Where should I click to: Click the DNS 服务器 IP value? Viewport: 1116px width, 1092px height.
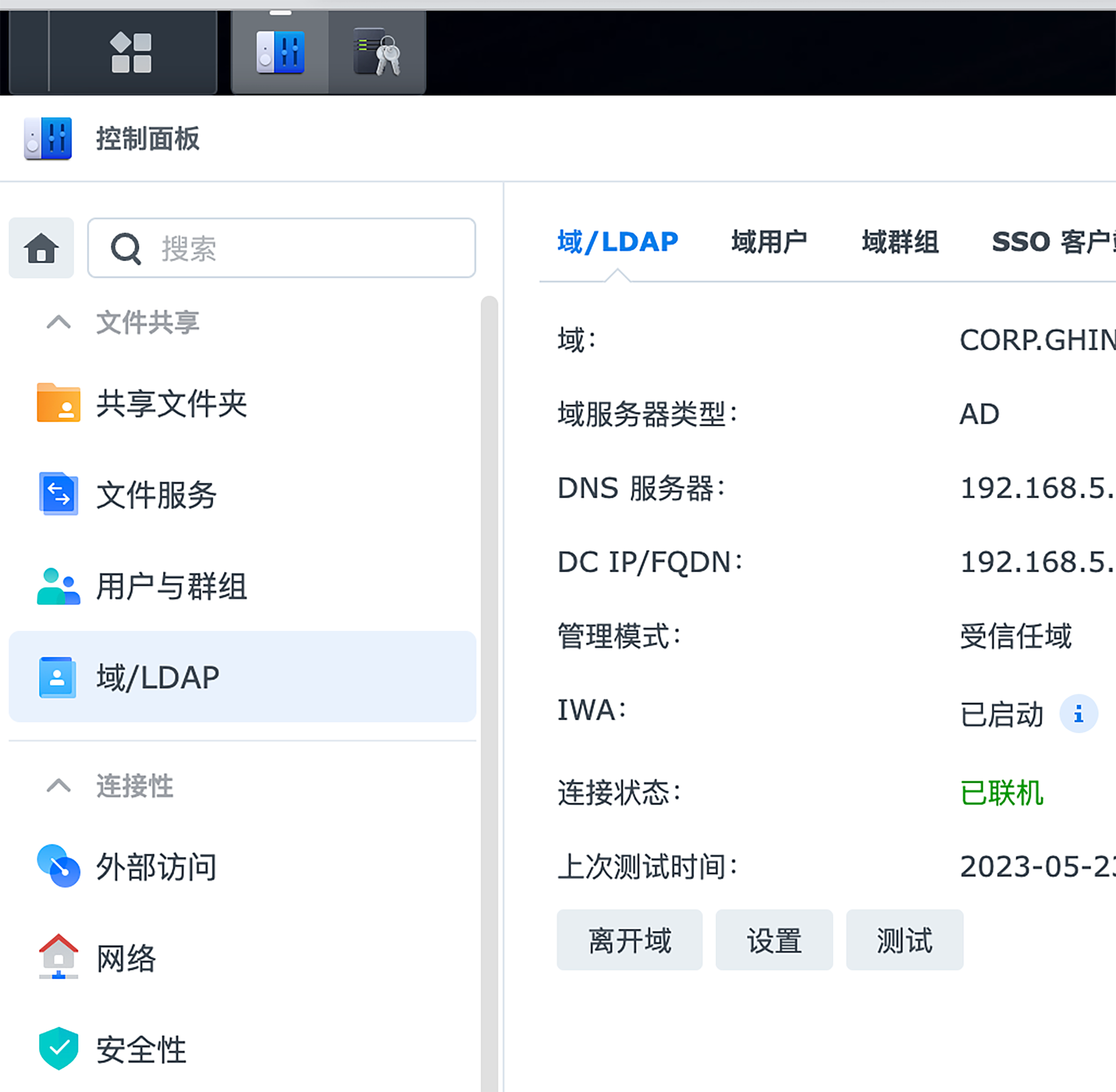tap(1037, 488)
